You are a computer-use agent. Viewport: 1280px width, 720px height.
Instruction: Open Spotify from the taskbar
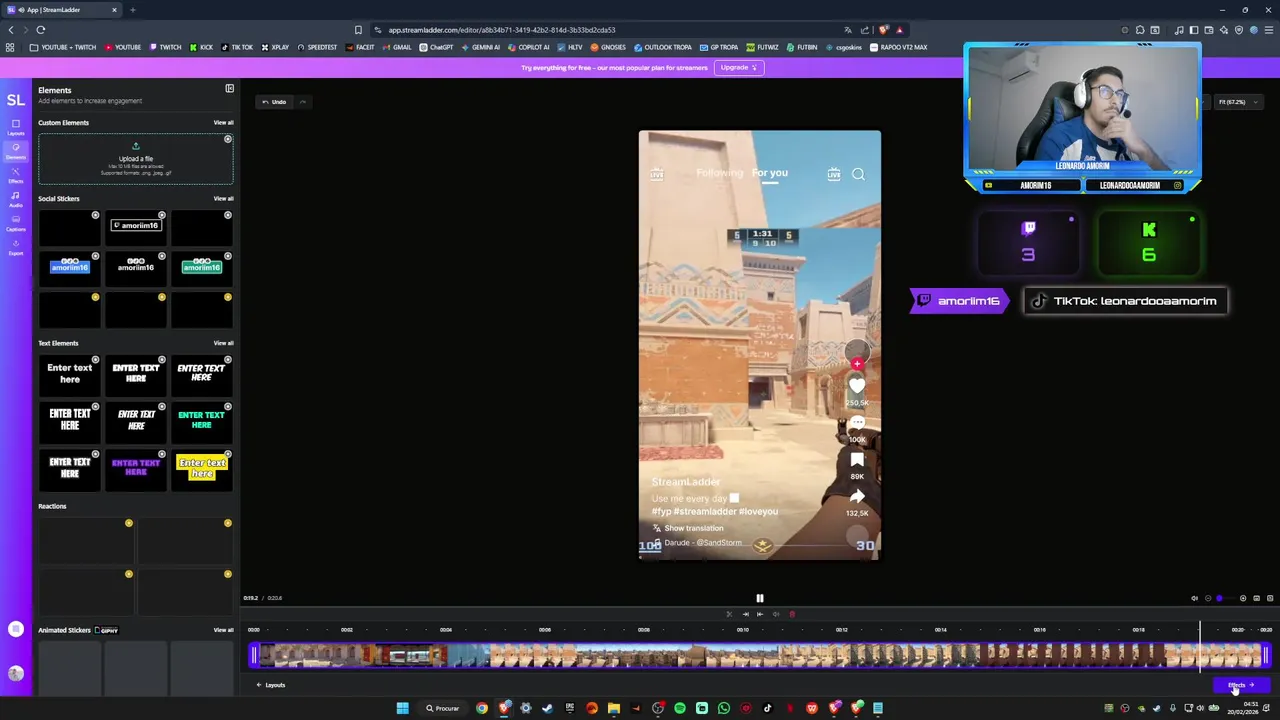click(680, 708)
